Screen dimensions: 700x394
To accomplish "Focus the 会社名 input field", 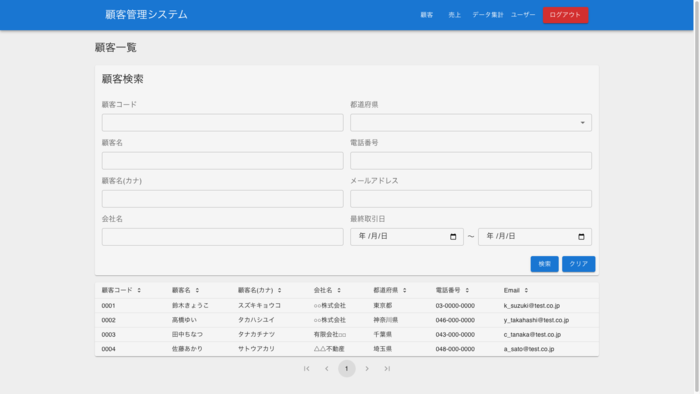I will tap(222, 237).
